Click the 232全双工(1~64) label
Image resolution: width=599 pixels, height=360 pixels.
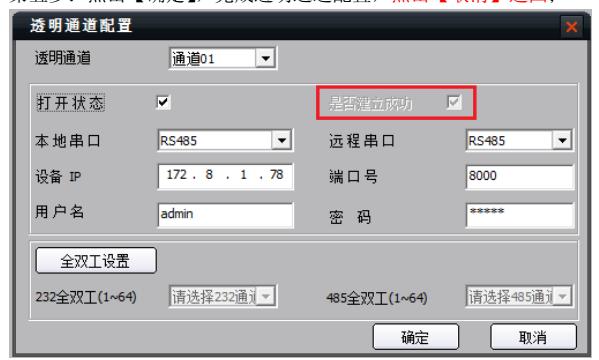[x=86, y=297]
